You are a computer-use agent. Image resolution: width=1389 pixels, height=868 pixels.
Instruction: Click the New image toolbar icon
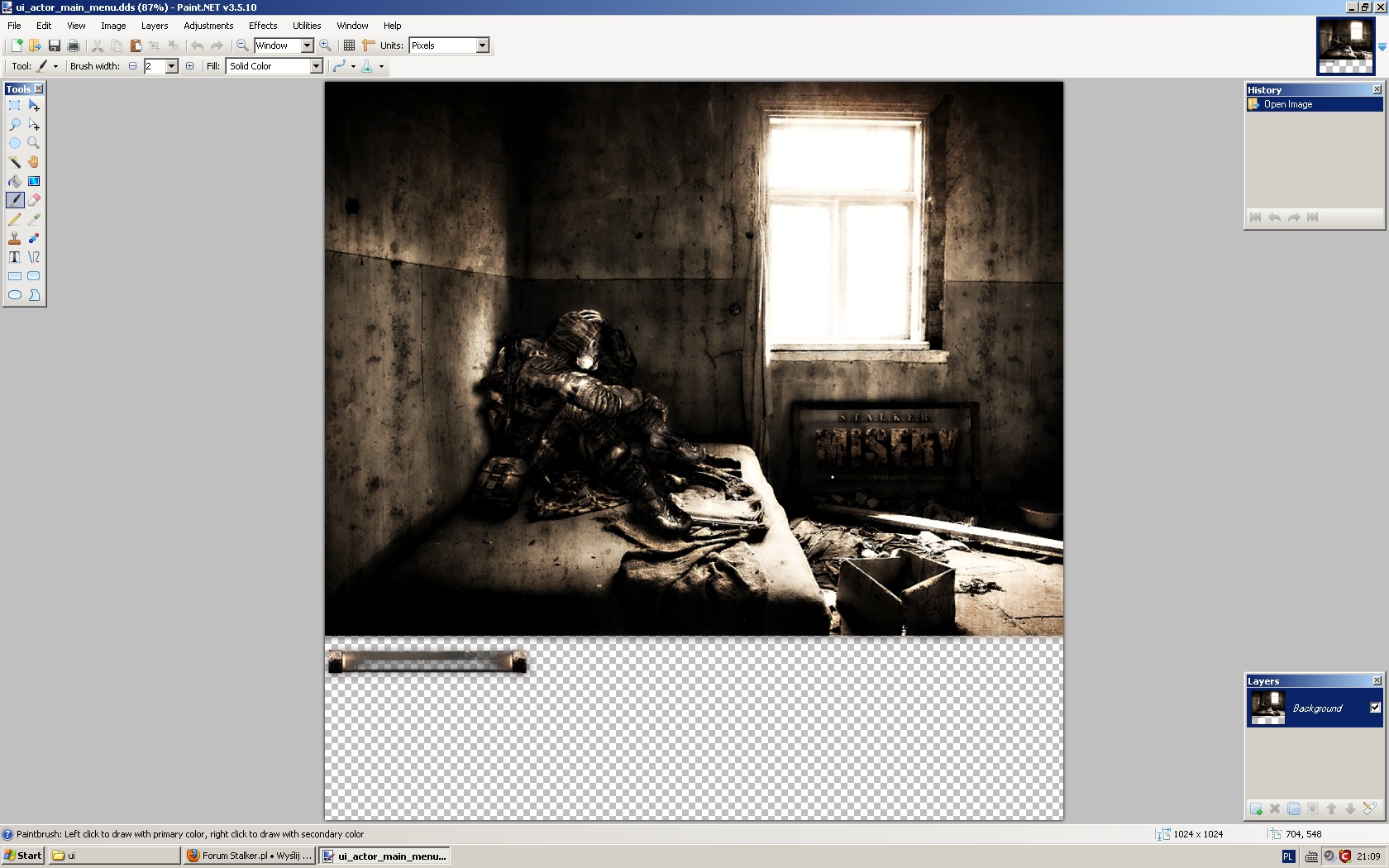pos(16,45)
